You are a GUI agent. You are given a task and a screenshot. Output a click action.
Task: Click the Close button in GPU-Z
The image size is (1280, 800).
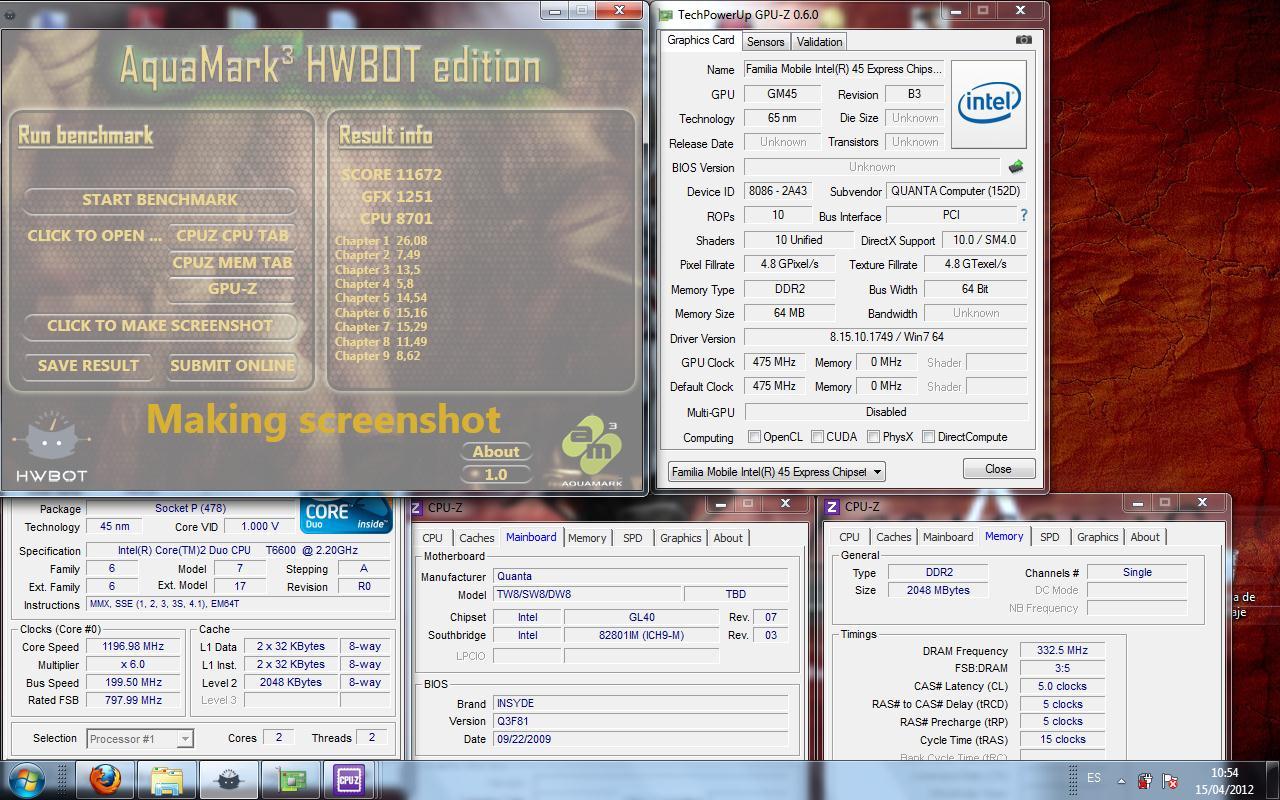tap(998, 469)
